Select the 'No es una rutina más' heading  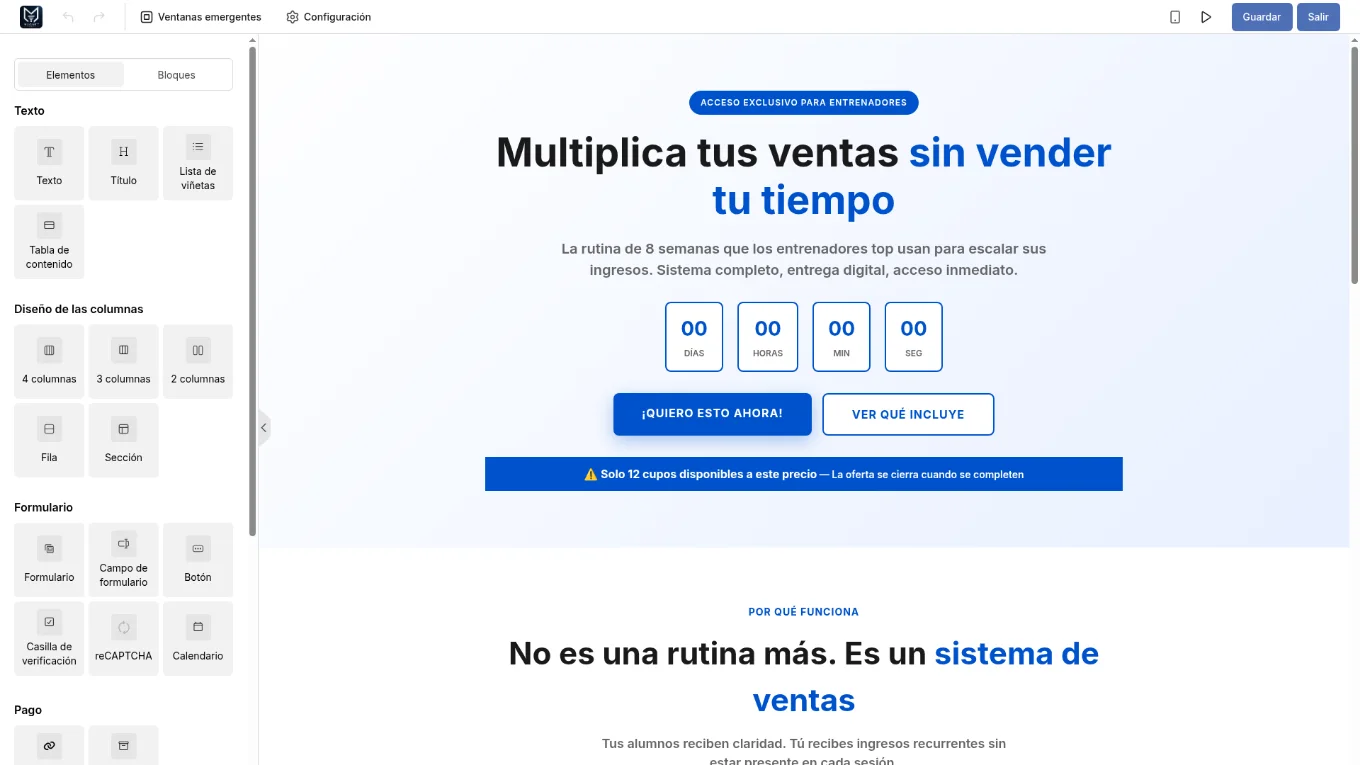804,677
